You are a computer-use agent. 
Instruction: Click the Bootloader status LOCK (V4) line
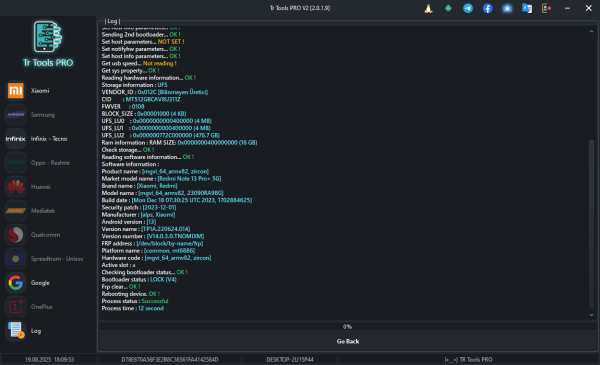click(x=139, y=280)
